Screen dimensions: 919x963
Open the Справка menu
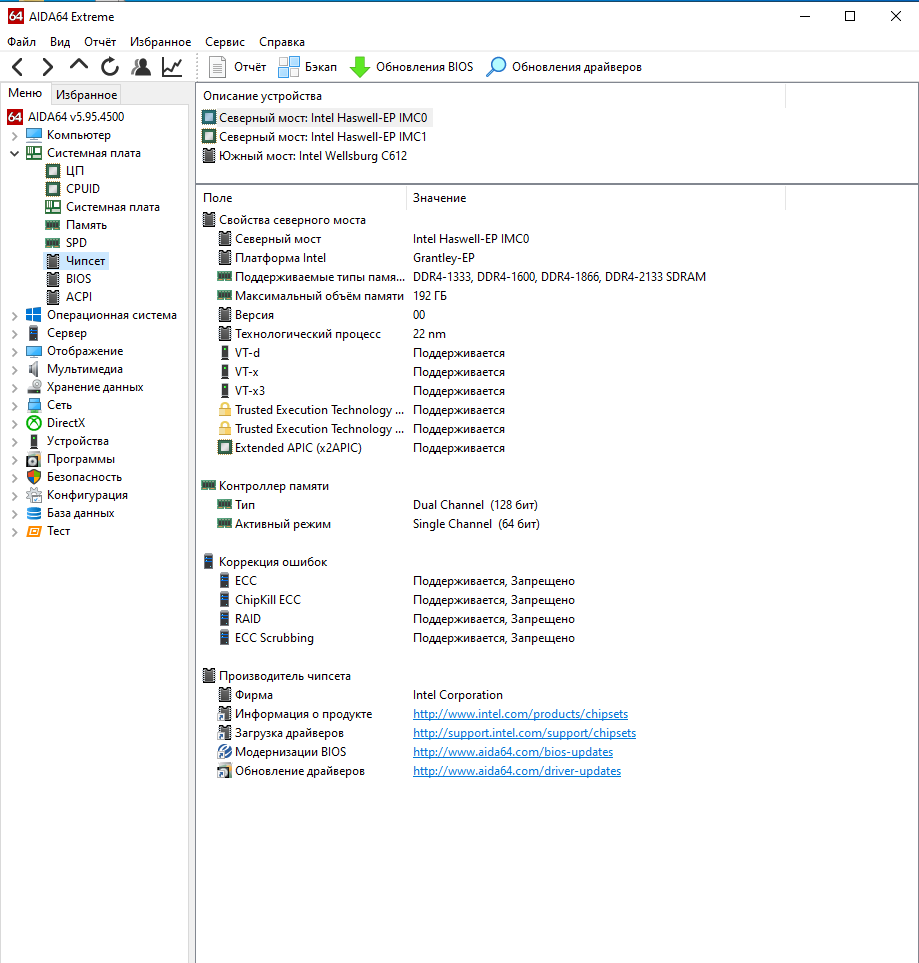click(x=282, y=42)
